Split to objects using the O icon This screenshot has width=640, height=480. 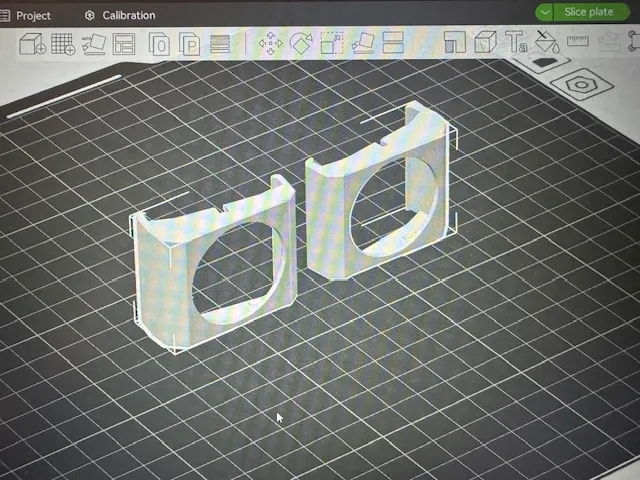(x=159, y=44)
